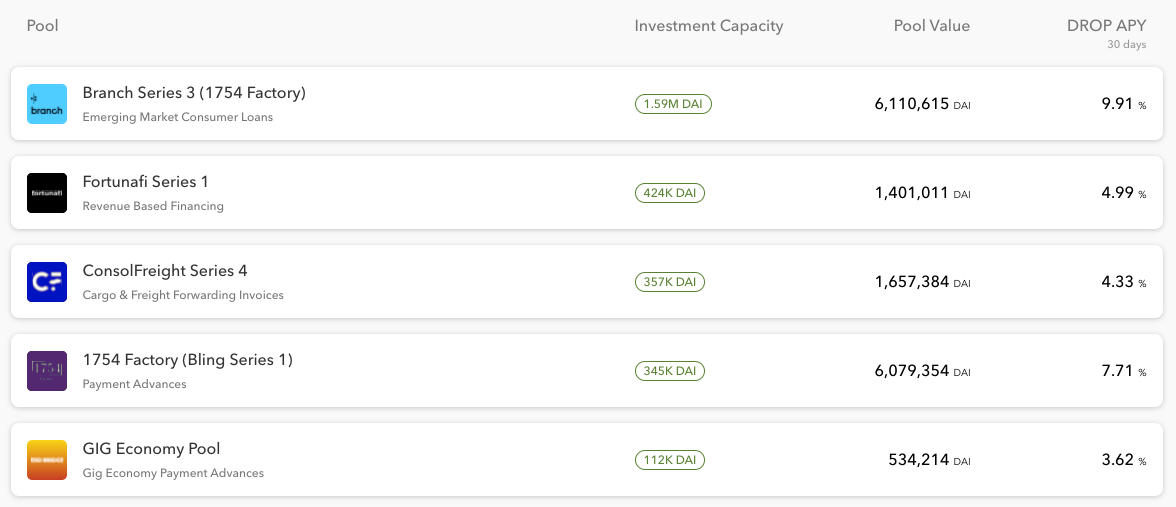Open Branch Series 3 (1754 Factory) pool
The width and height of the screenshot is (1176, 507).
194,93
